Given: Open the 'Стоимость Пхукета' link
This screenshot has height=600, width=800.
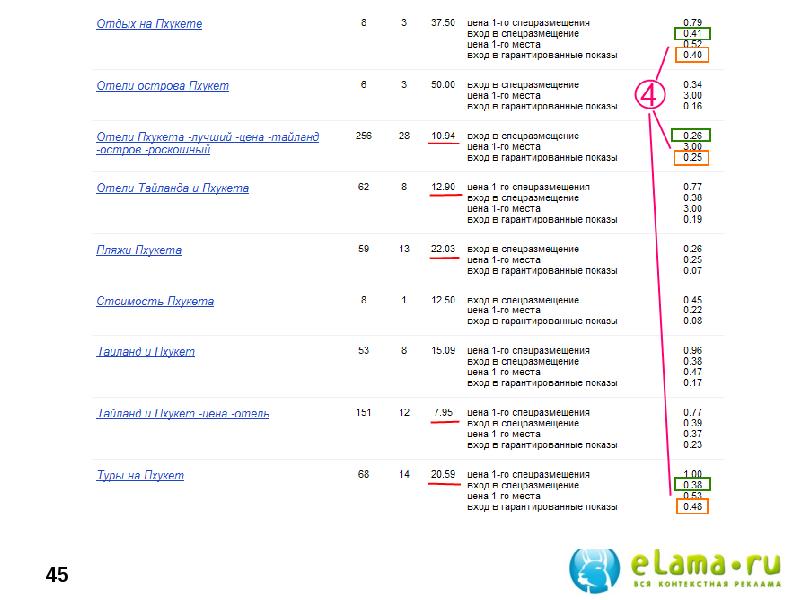Looking at the screenshot, I should coord(155,301).
